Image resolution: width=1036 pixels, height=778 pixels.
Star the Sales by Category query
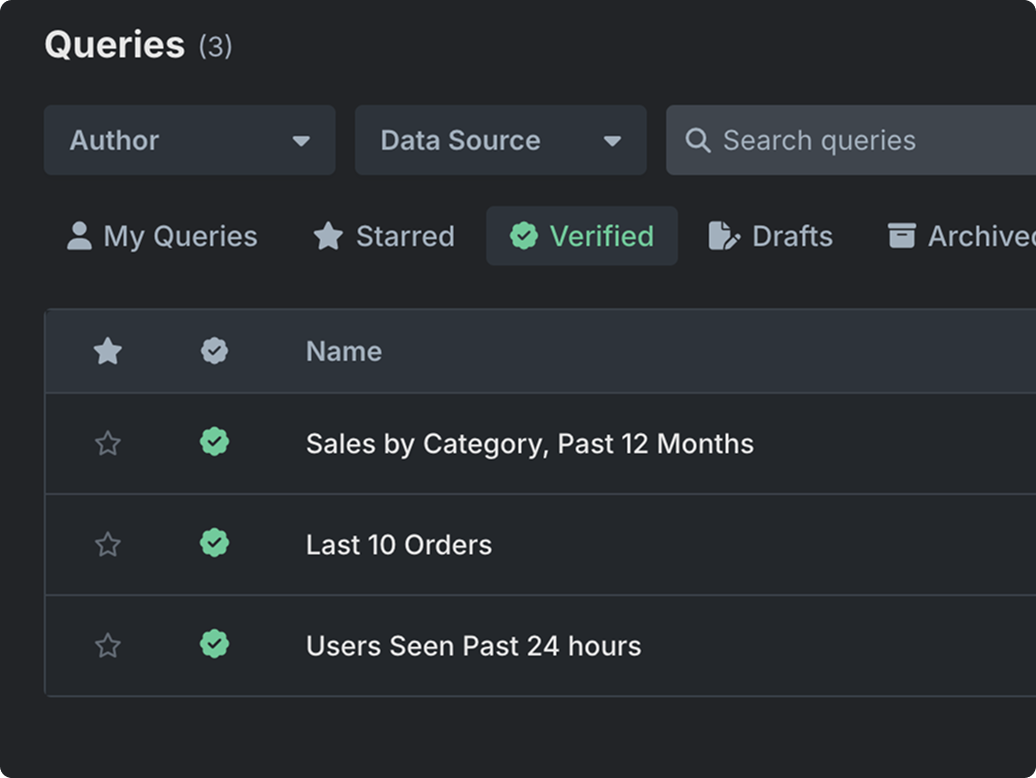pos(107,443)
